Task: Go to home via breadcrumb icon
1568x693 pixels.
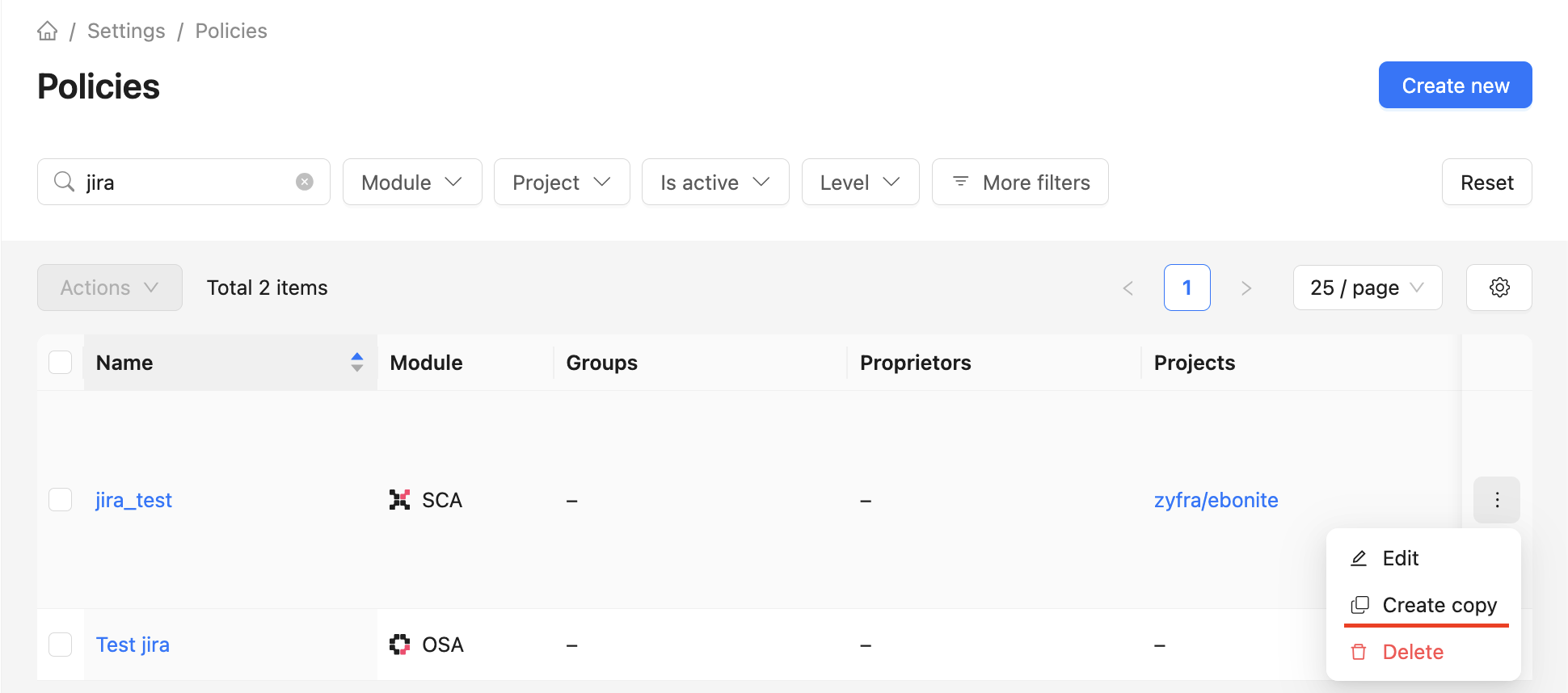Action: point(48,31)
